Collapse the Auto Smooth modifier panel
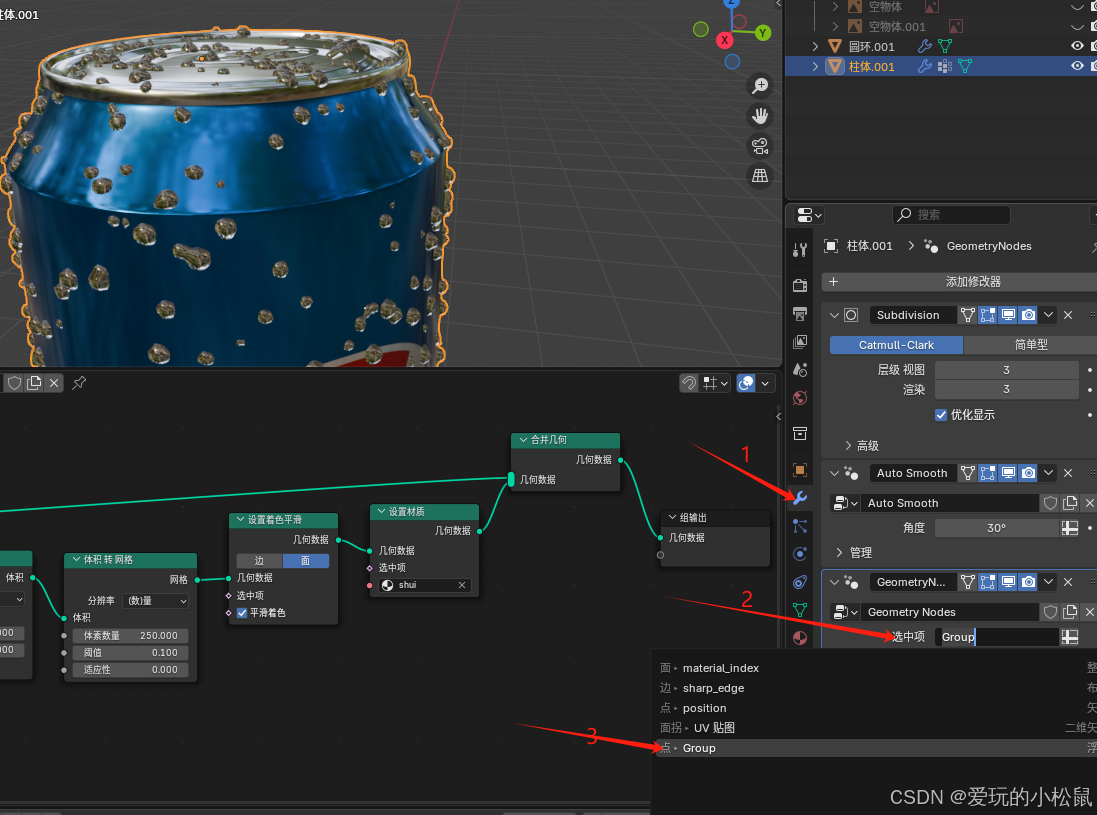 coord(834,474)
